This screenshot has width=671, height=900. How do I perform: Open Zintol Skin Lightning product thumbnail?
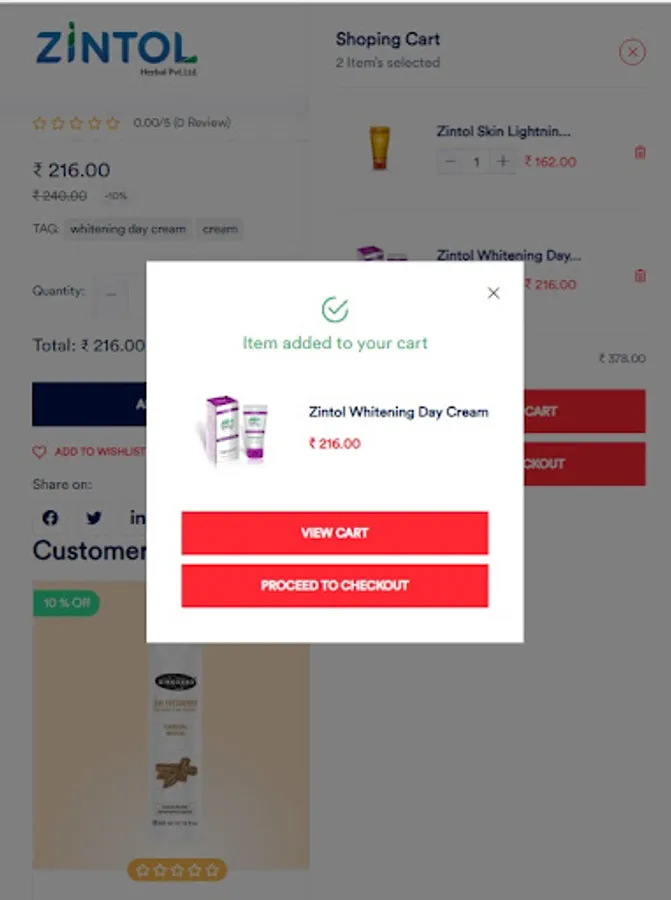click(x=379, y=148)
